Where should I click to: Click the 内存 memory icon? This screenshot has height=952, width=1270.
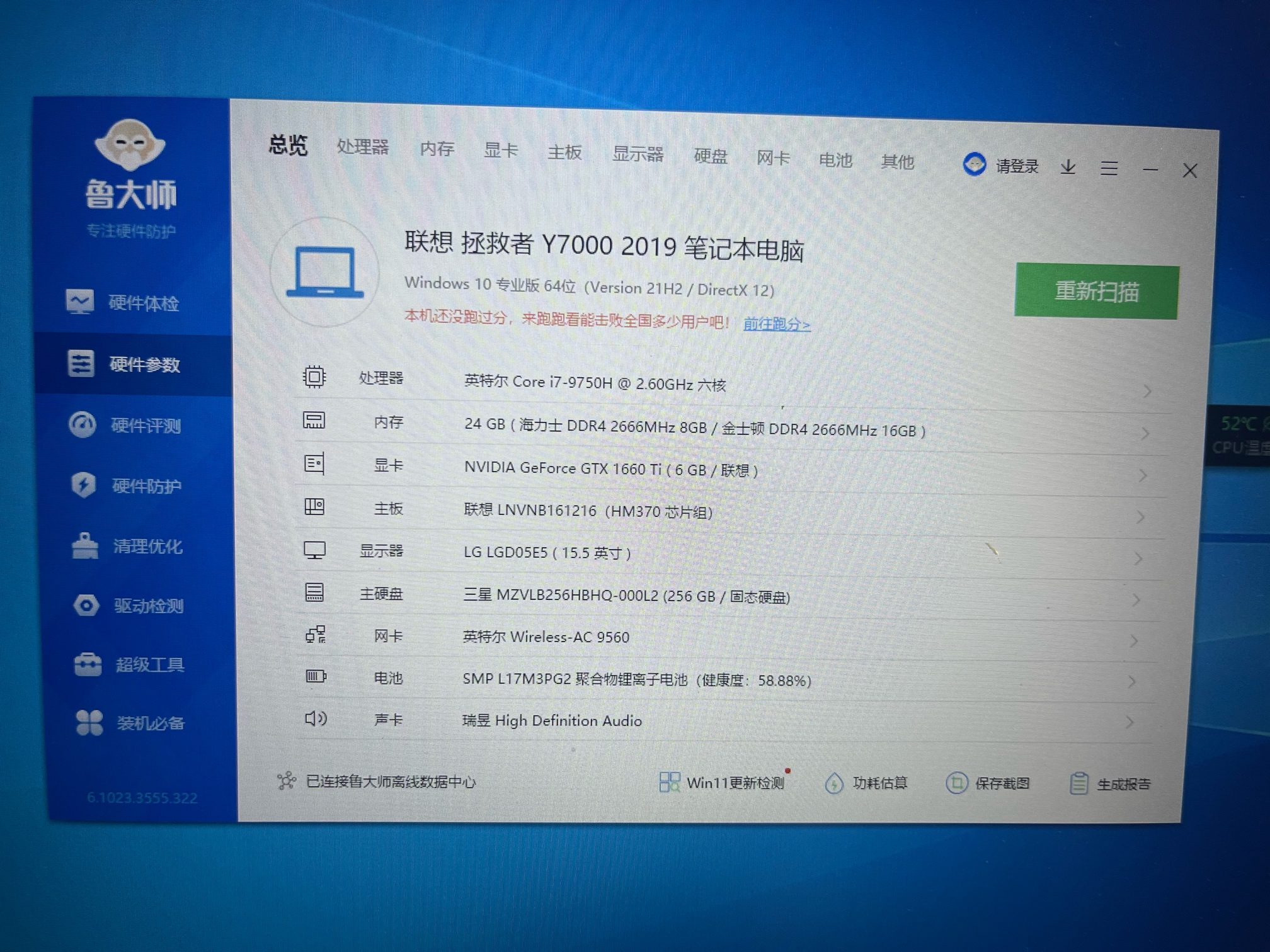(314, 420)
